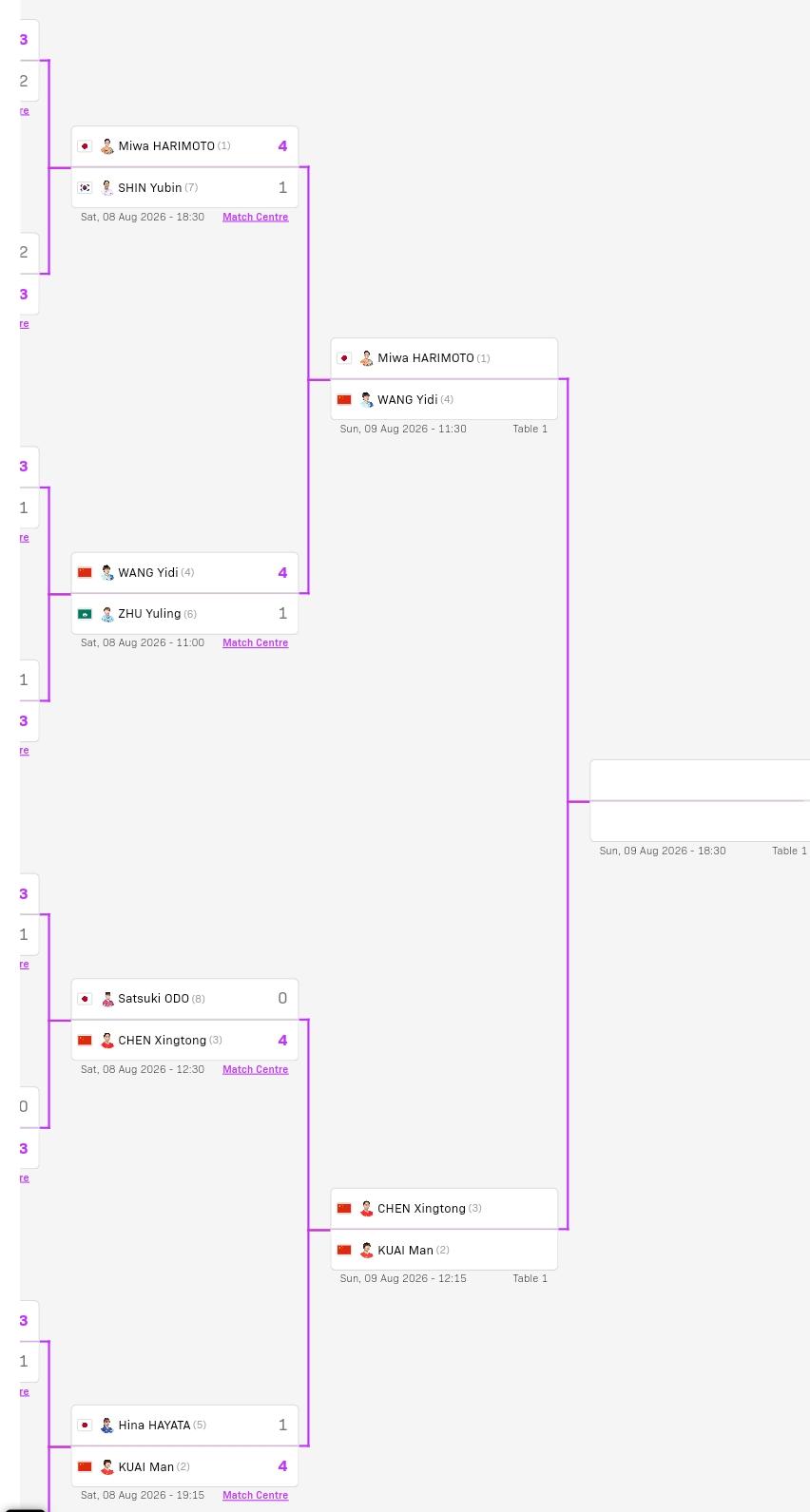The image size is (810, 1512).
Task: Click Macau flag beside ZHU Yuling
Action: [85, 614]
